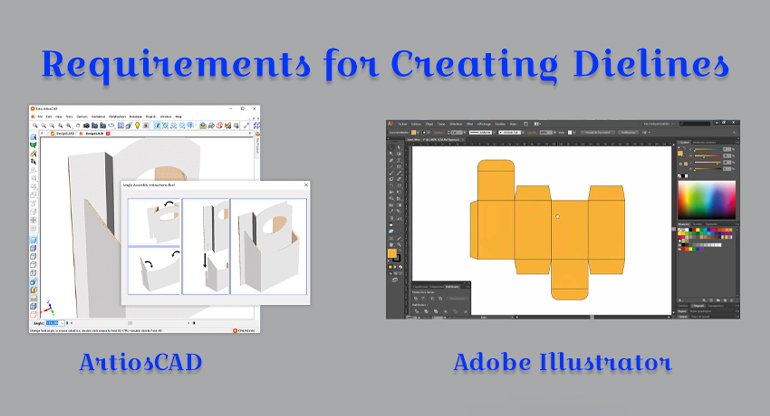The image size is (770, 416).
Task: Select the Pen tool in Illustrator toolbox
Action: pyautogui.click(x=391, y=160)
